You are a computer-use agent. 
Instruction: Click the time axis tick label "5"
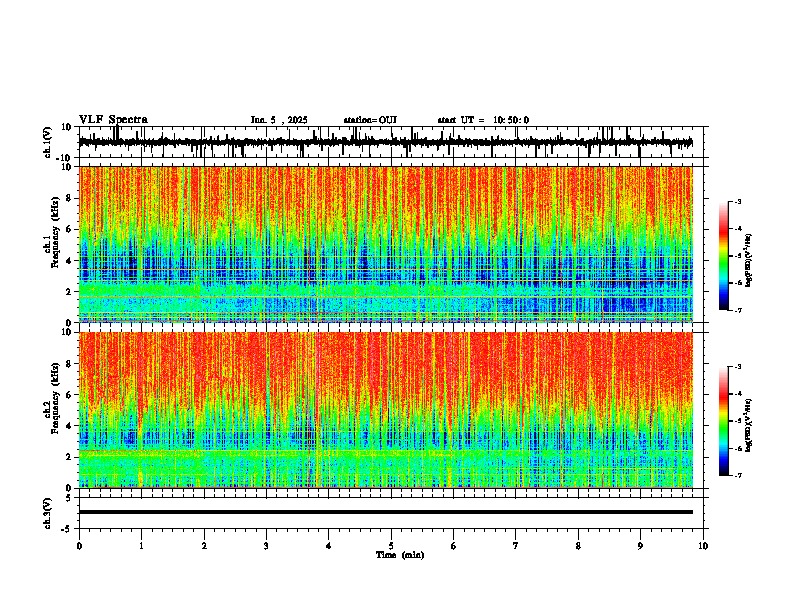point(391,546)
